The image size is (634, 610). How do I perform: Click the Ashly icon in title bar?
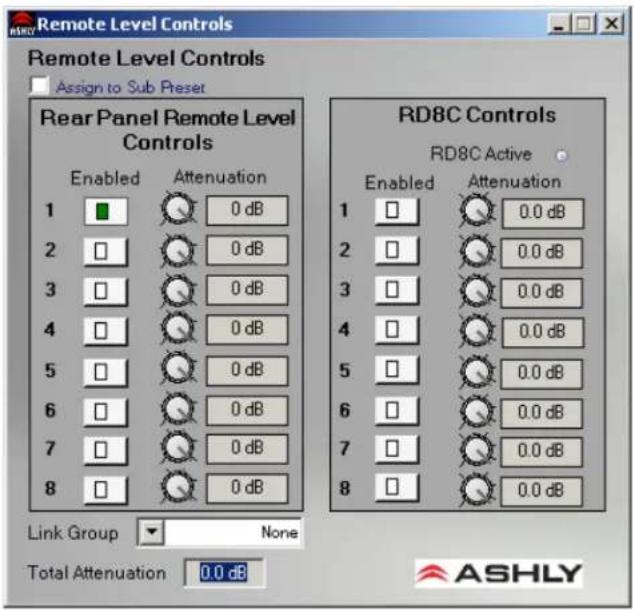point(22,24)
